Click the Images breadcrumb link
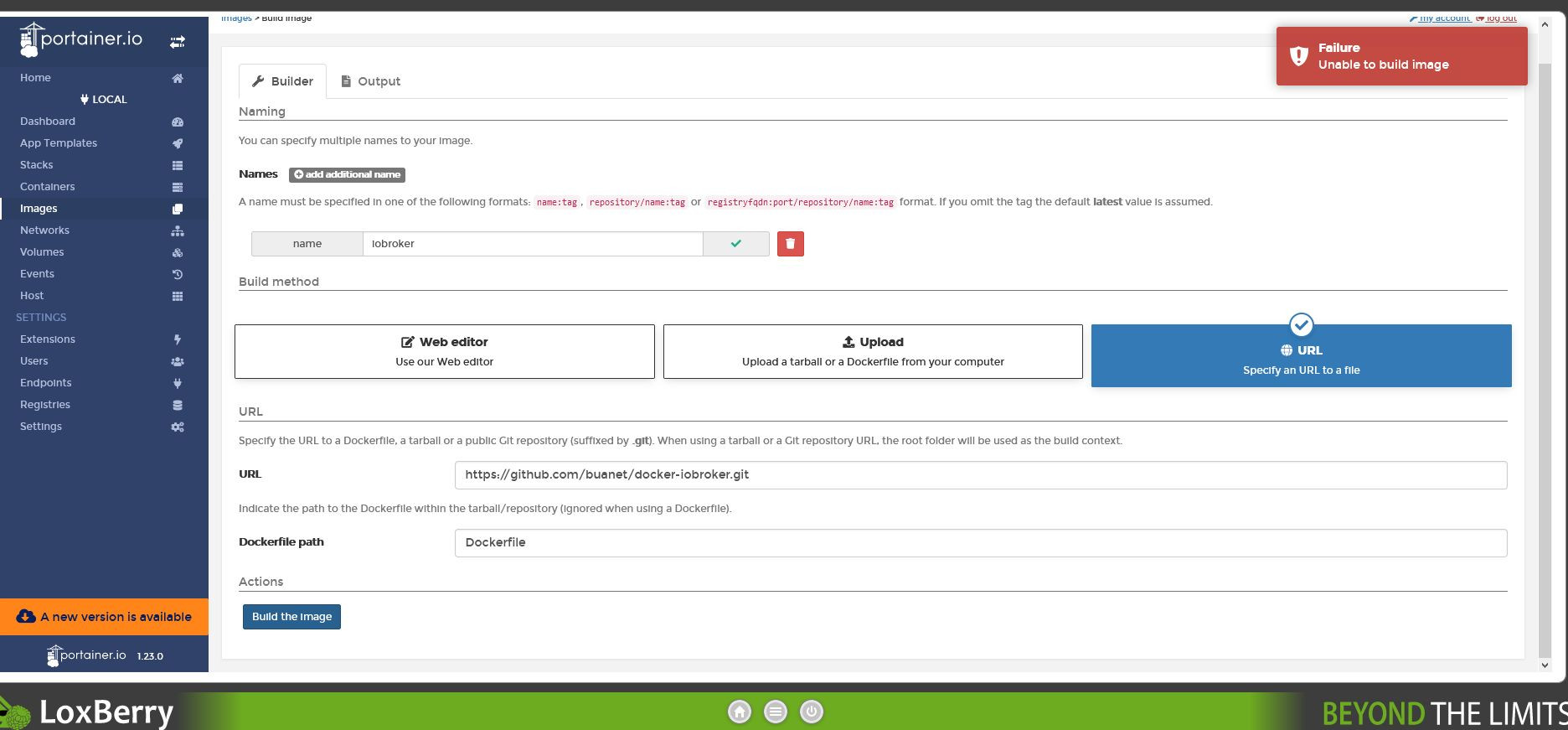 236,18
